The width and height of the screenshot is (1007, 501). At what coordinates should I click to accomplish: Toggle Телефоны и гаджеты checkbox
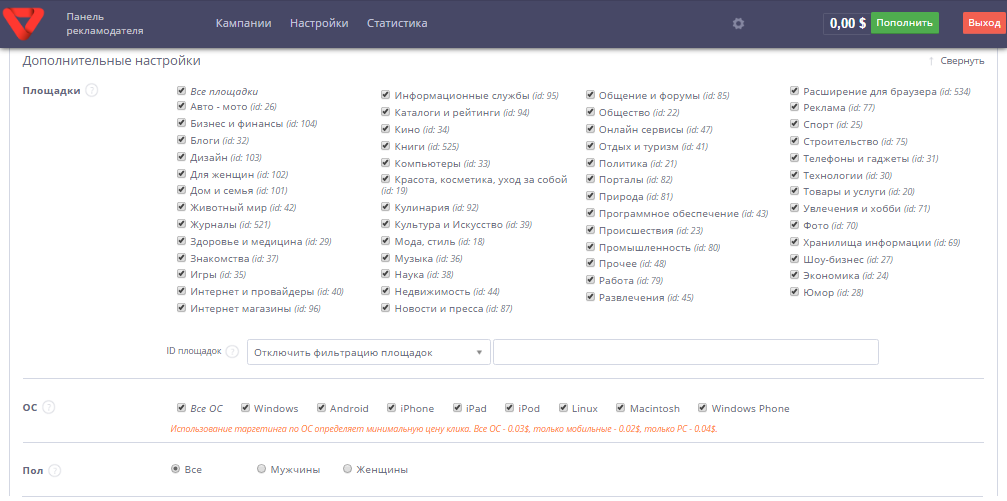pos(794,157)
